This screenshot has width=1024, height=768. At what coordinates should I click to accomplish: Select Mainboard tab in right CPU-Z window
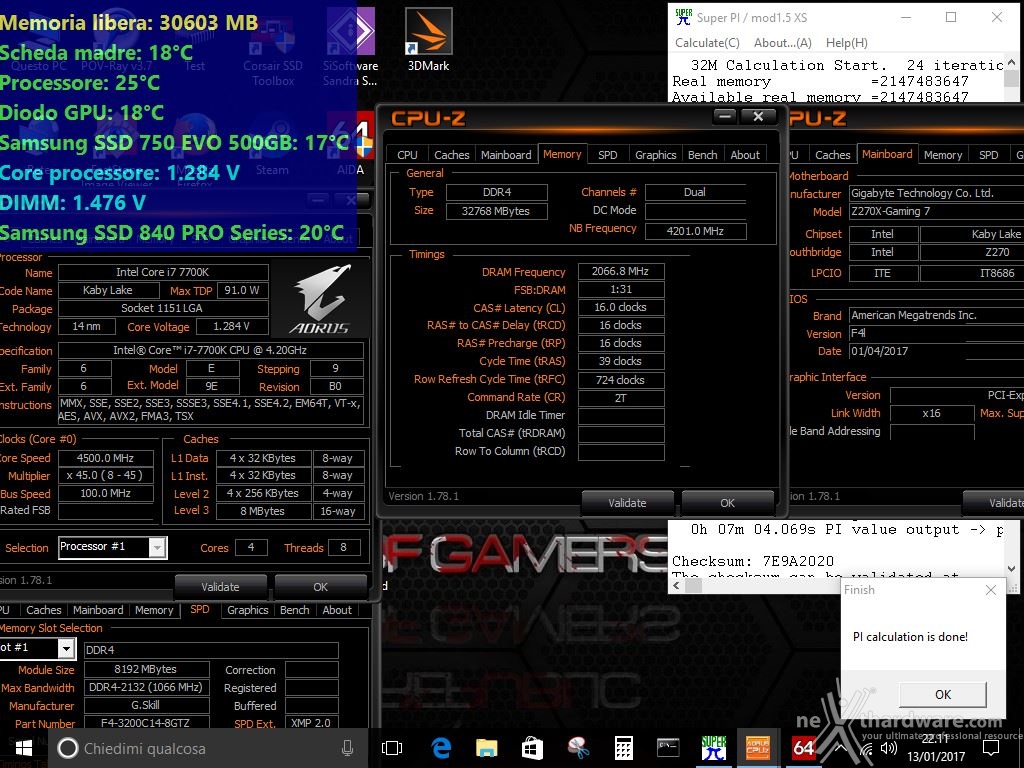[x=887, y=154]
